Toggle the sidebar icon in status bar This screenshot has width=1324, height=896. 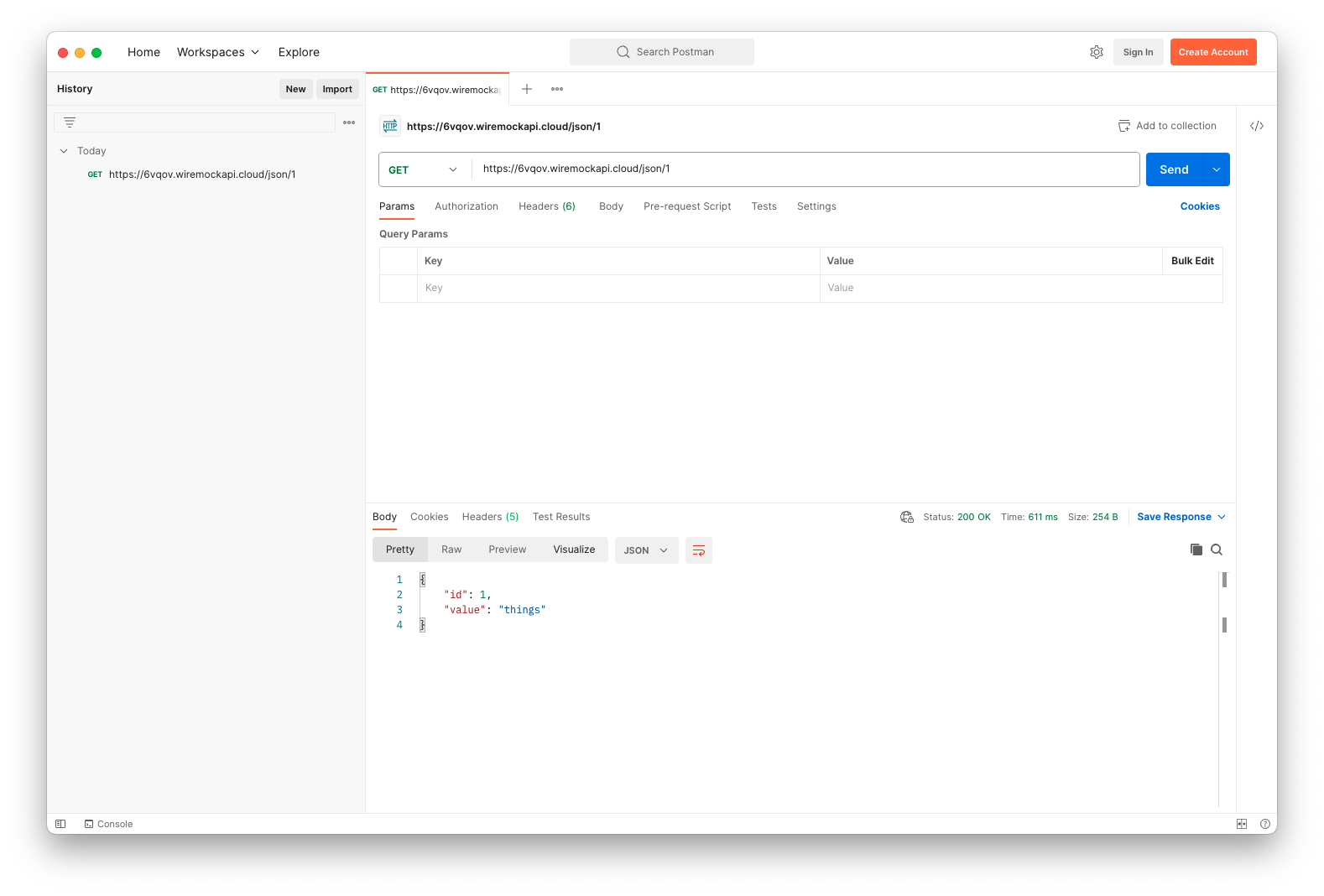click(x=60, y=824)
